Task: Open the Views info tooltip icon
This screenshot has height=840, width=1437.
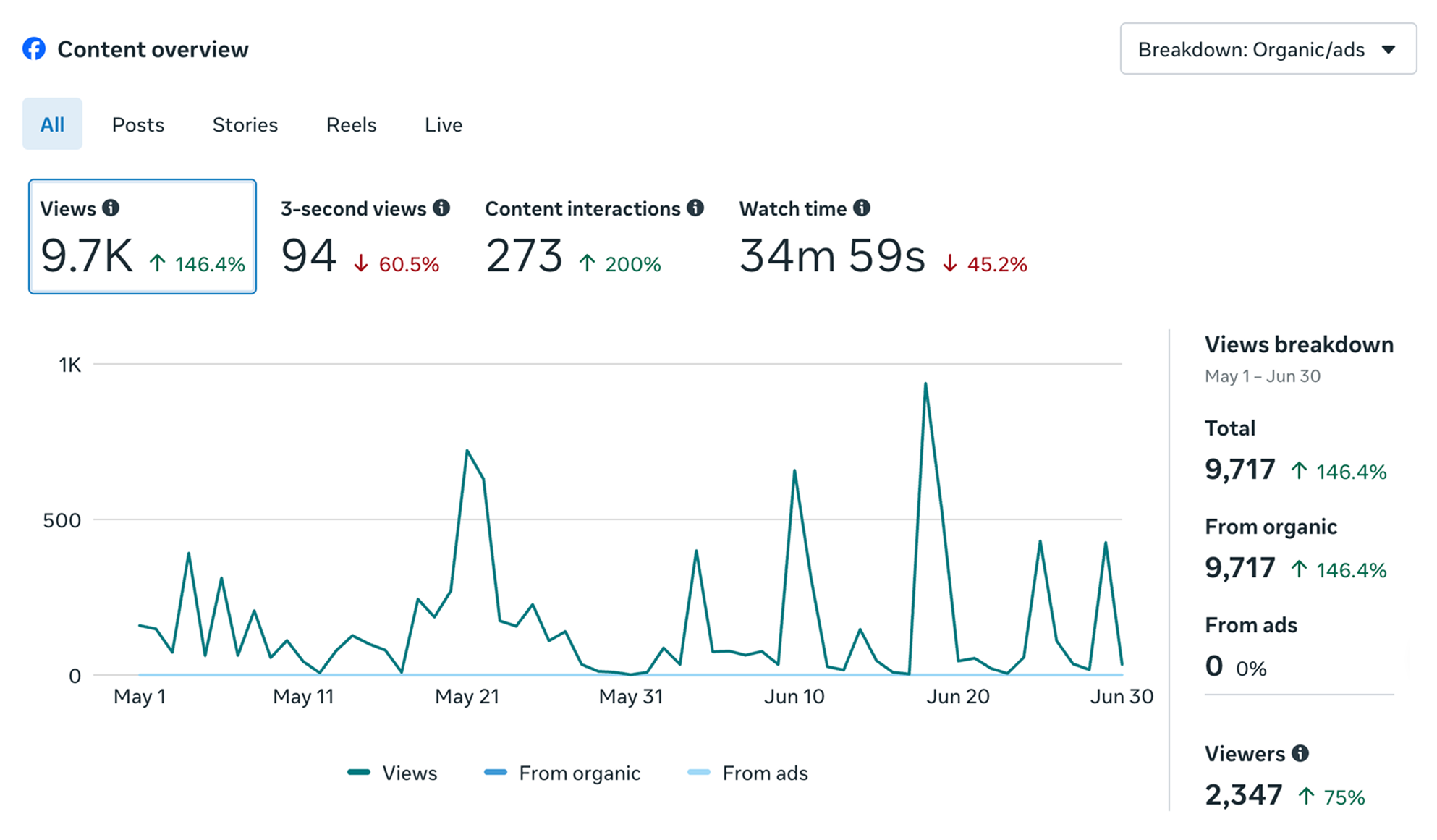Action: click(x=111, y=208)
